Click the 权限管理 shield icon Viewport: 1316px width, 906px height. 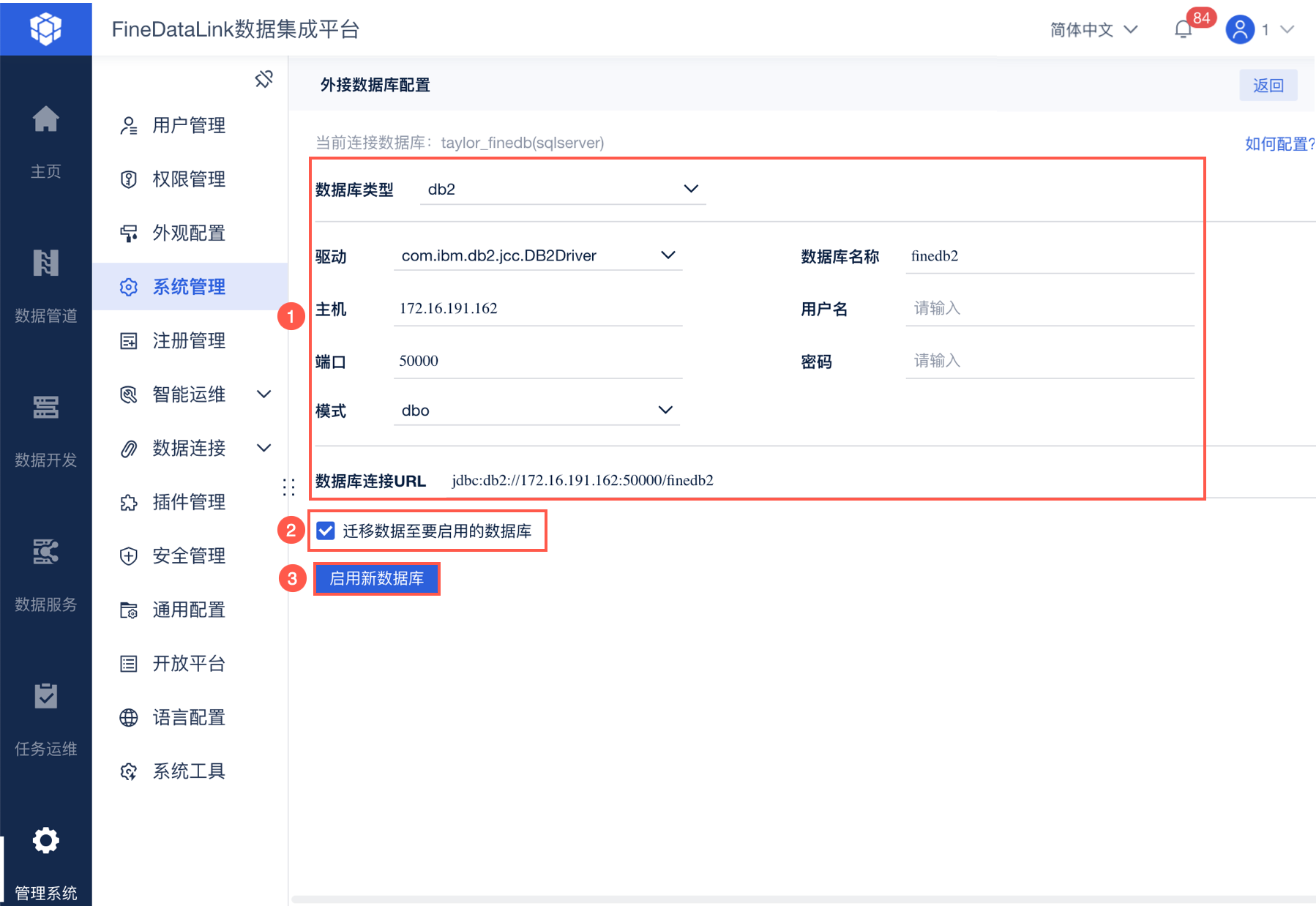(129, 179)
